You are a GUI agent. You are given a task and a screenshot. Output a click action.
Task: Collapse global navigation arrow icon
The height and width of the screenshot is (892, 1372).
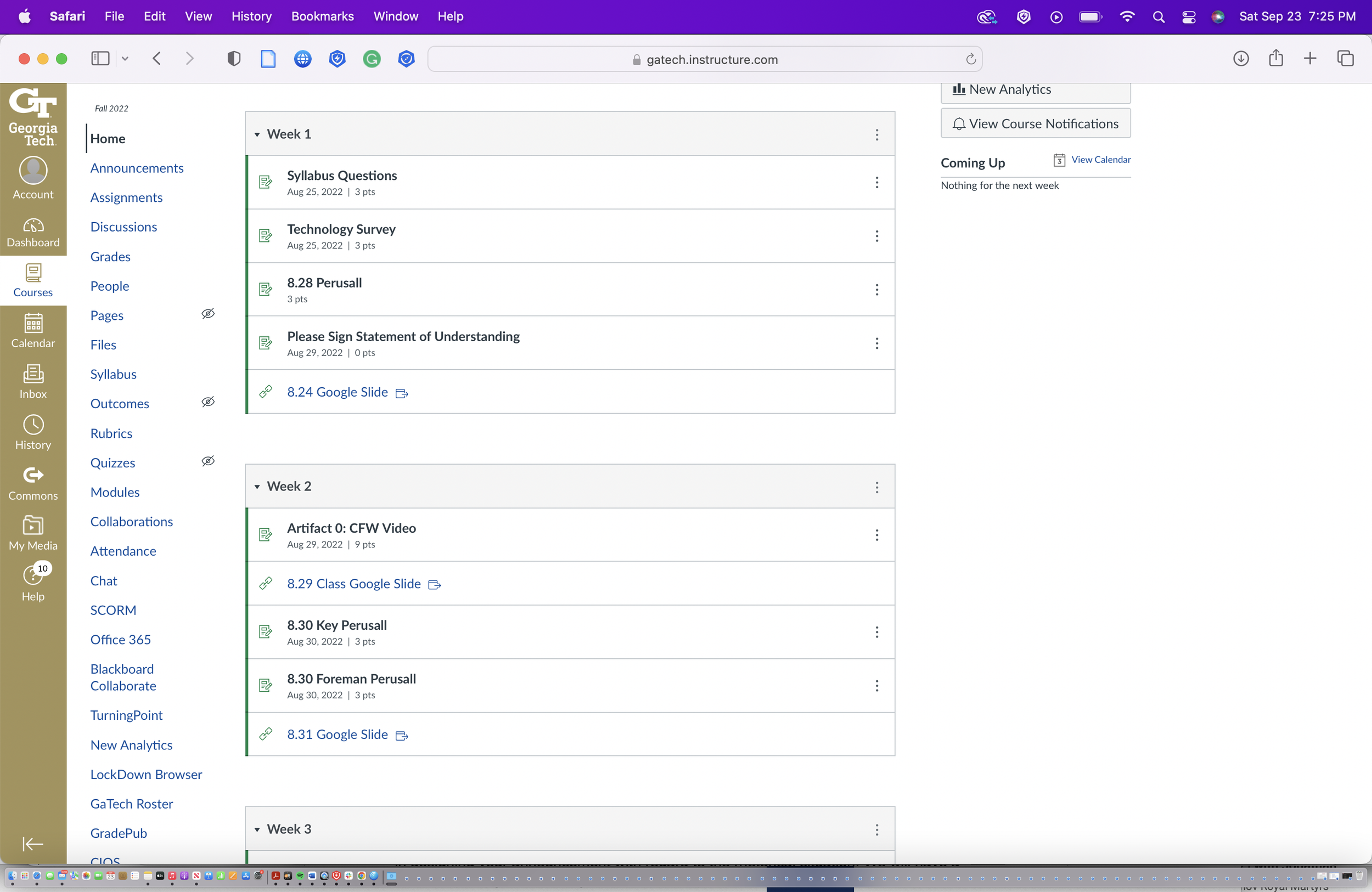tap(33, 844)
